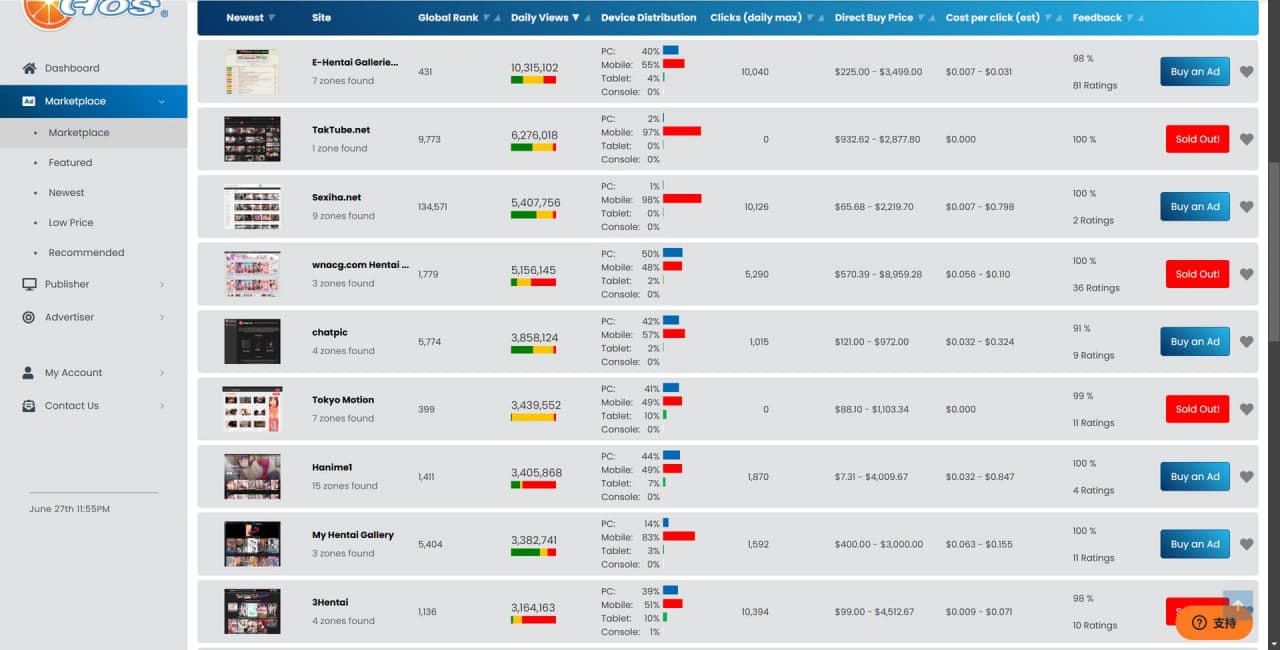Open the Recommended sidebar item
The width and height of the screenshot is (1280, 650).
click(x=86, y=253)
